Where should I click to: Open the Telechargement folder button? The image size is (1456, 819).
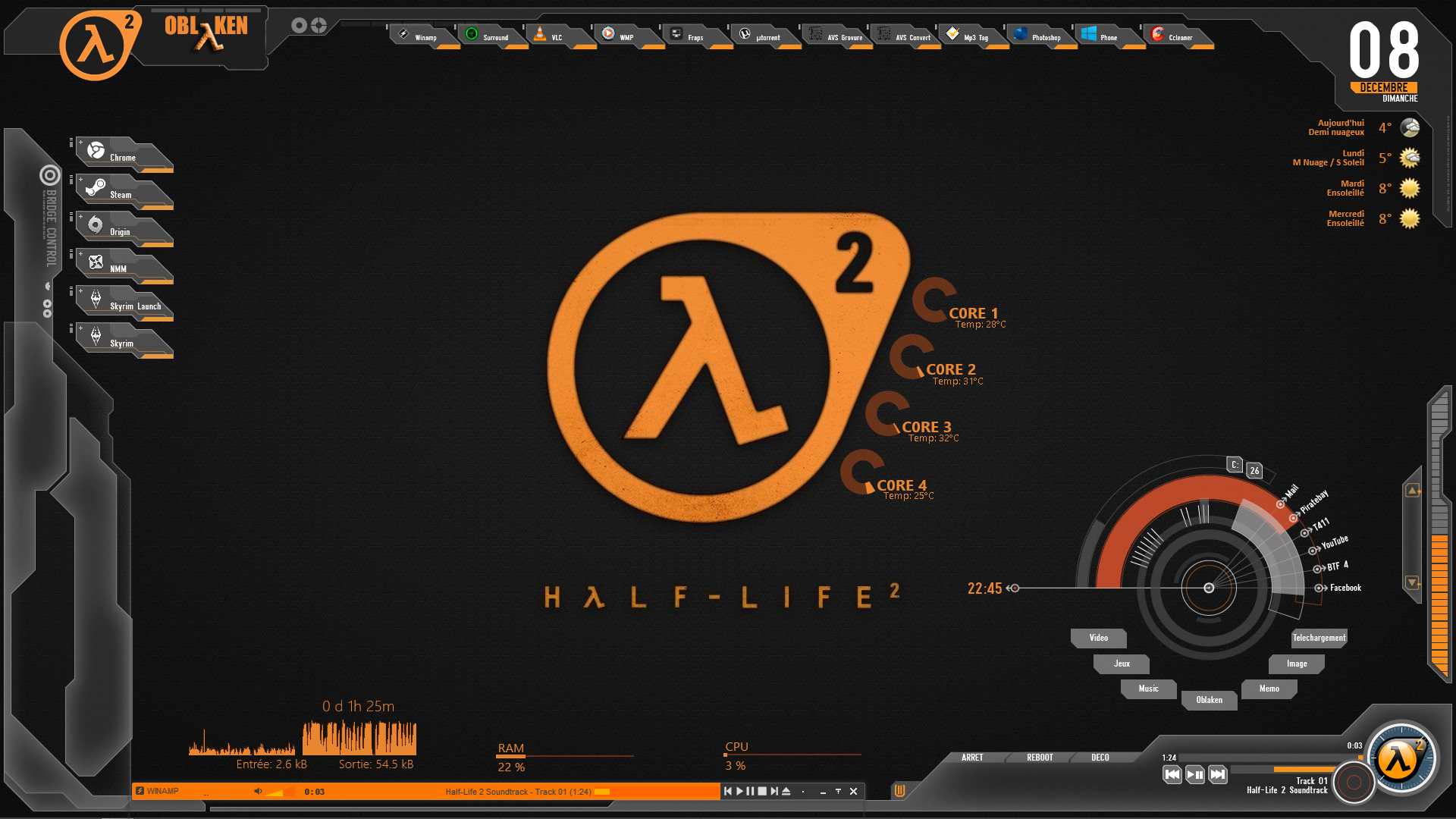[1319, 638]
